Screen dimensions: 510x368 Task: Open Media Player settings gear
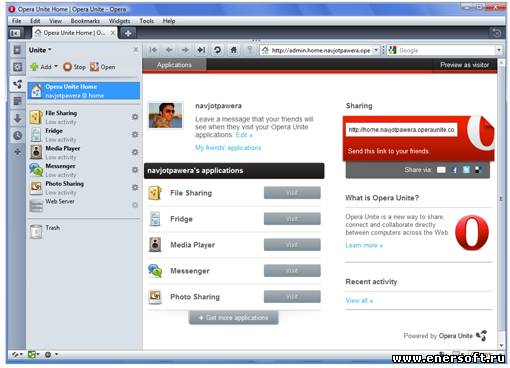pos(135,152)
